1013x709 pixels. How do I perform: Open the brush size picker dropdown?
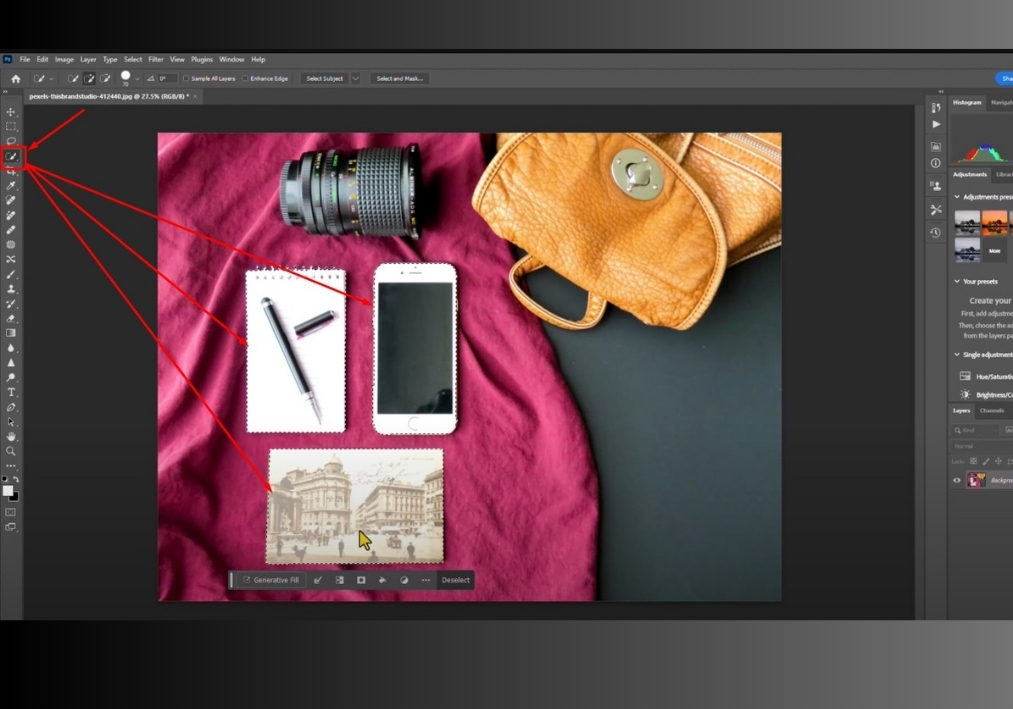coord(137,79)
